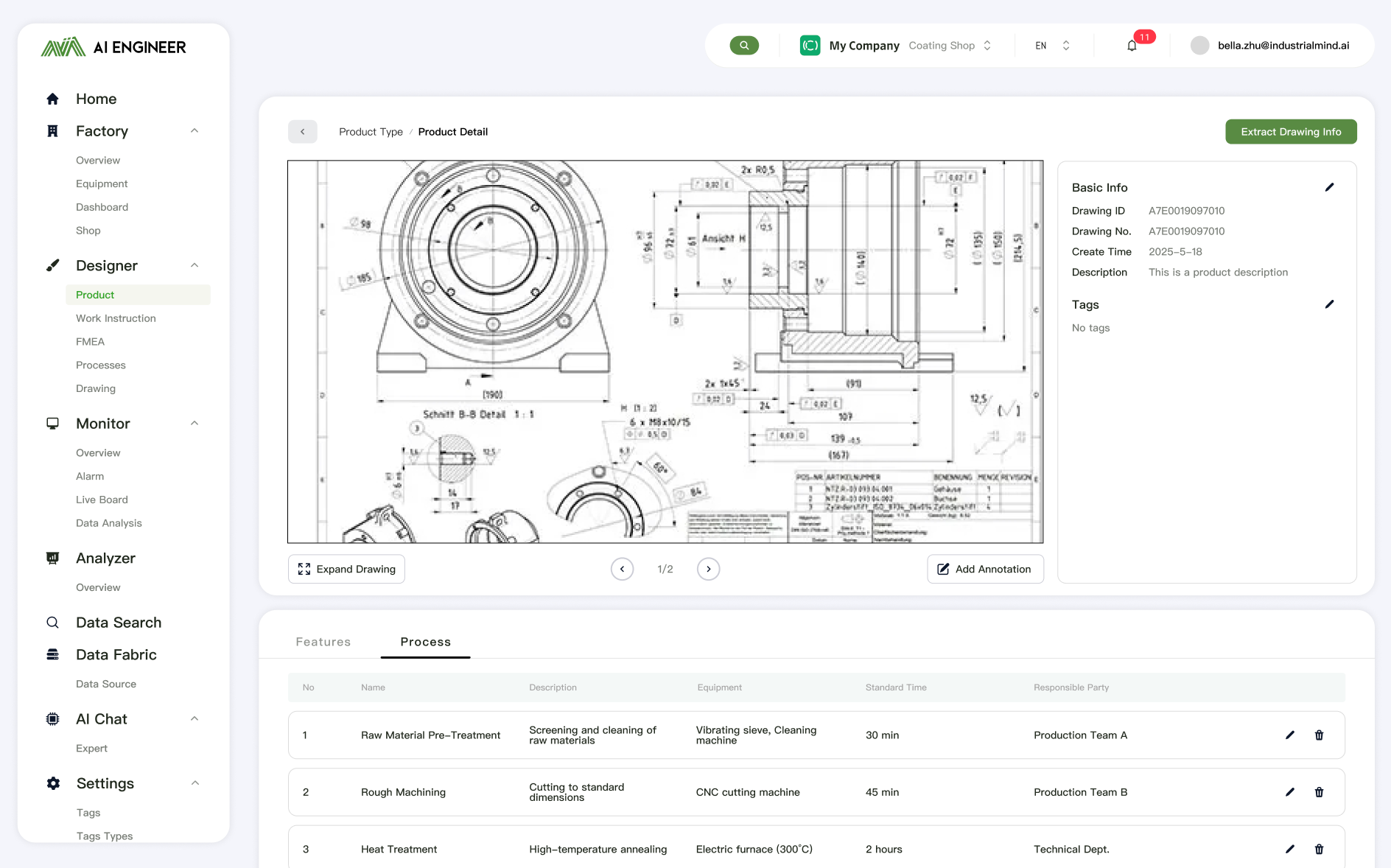Open Drawing under Designer
1391x868 pixels.
pyautogui.click(x=96, y=389)
